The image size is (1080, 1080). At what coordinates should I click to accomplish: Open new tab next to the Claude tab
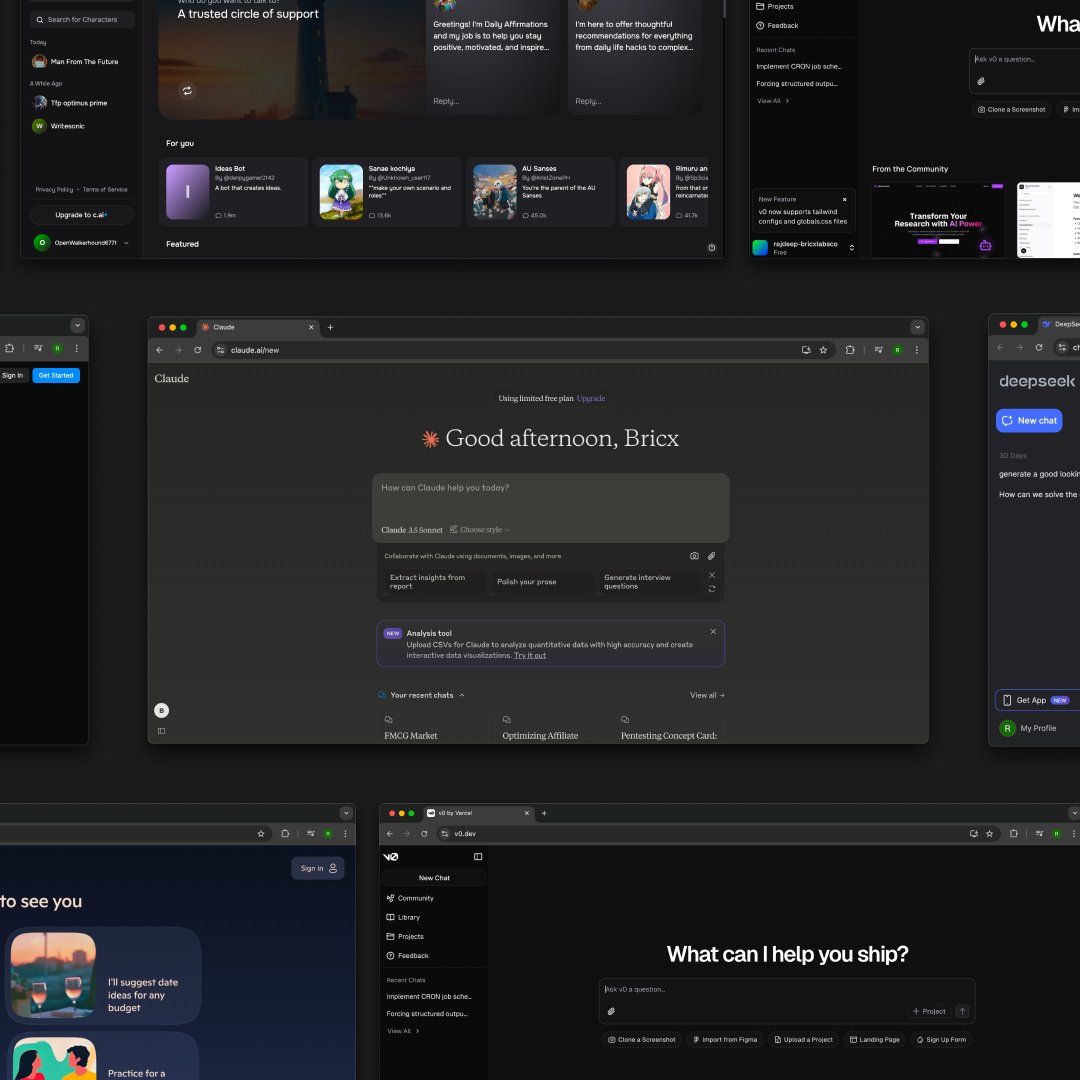coord(331,327)
